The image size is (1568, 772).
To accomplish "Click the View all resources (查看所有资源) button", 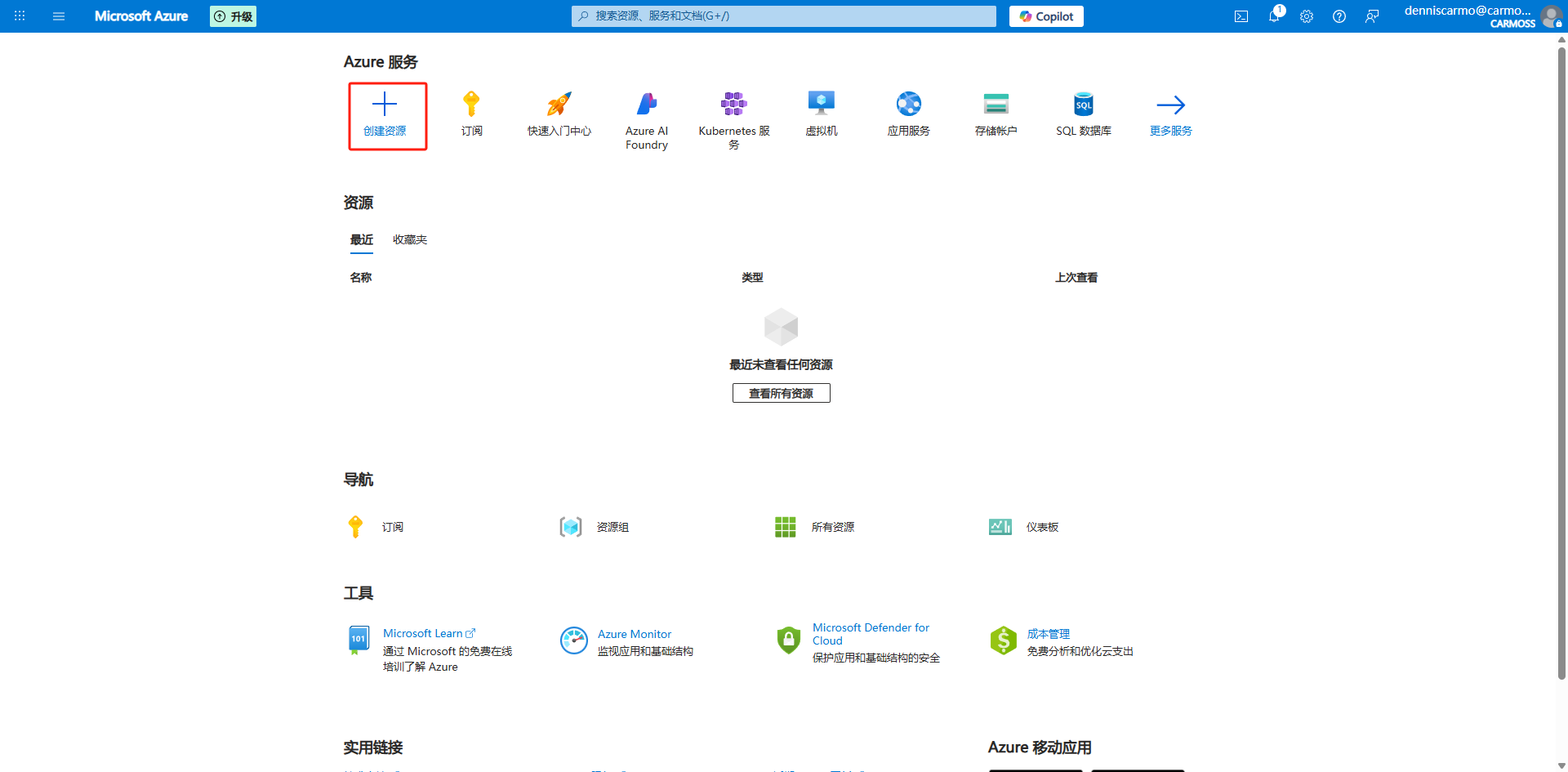I will pos(781,393).
